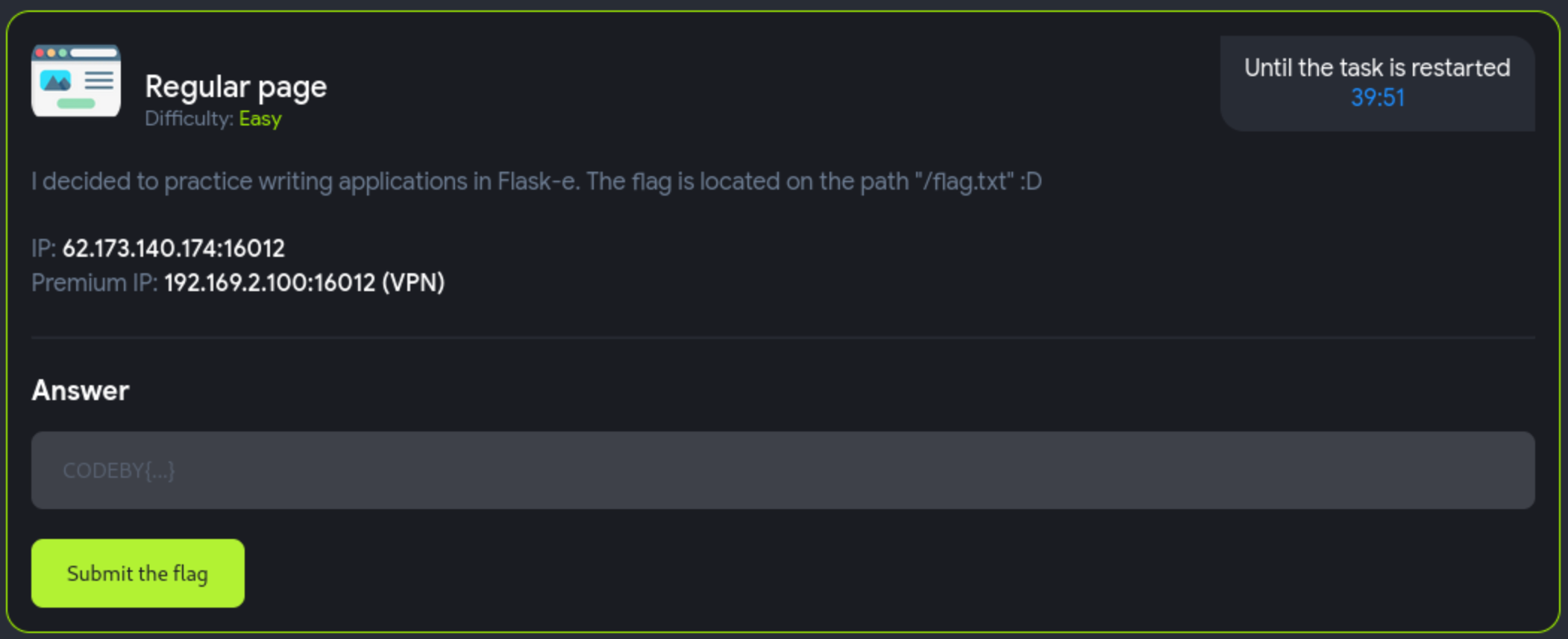1568x639 pixels.
Task: Click the "Premium IP:" label
Action: pos(94,283)
